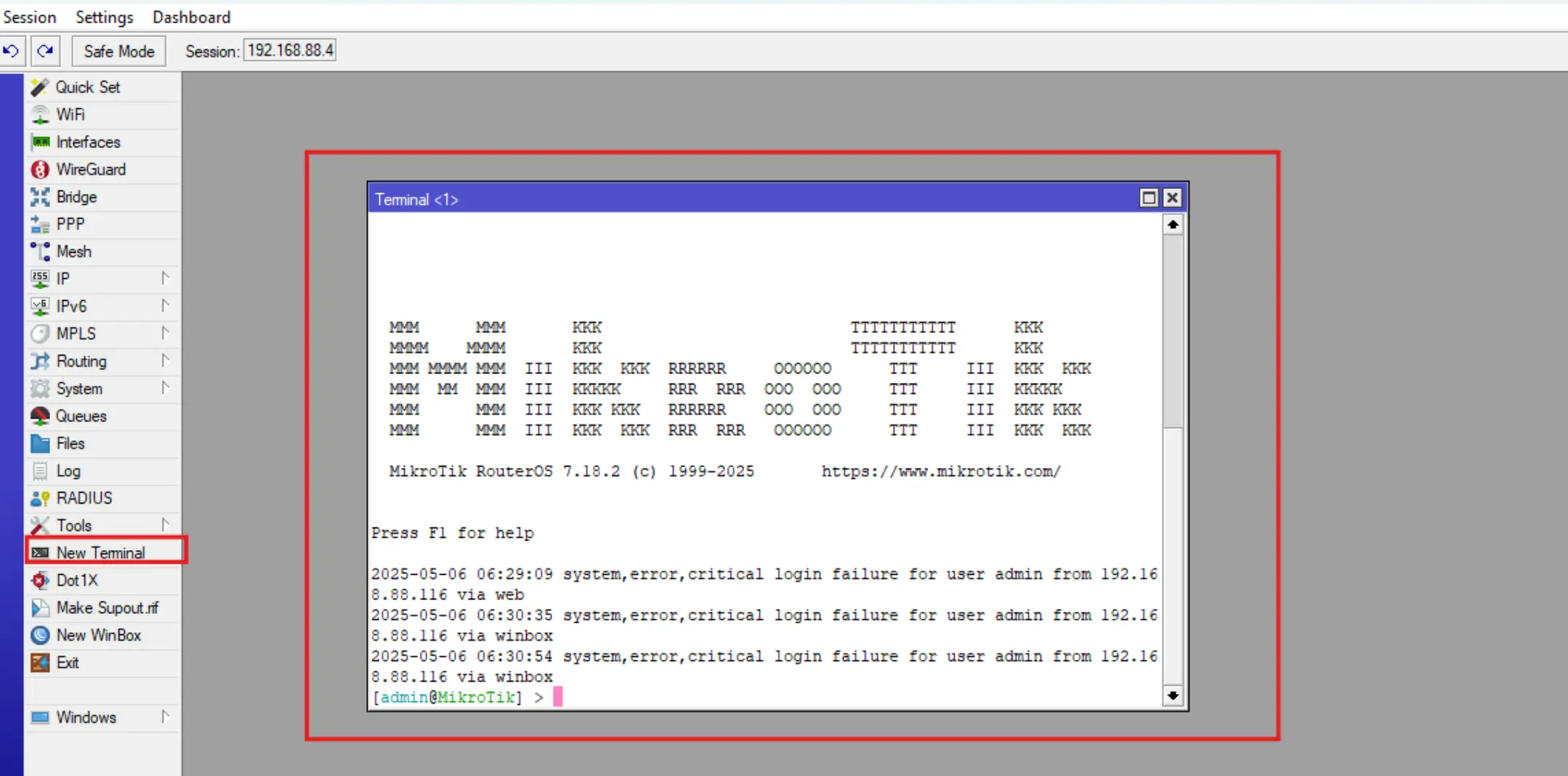Screen dimensions: 1568x776
Task: Click the undo arrow in toolbar
Action: (x=12, y=52)
